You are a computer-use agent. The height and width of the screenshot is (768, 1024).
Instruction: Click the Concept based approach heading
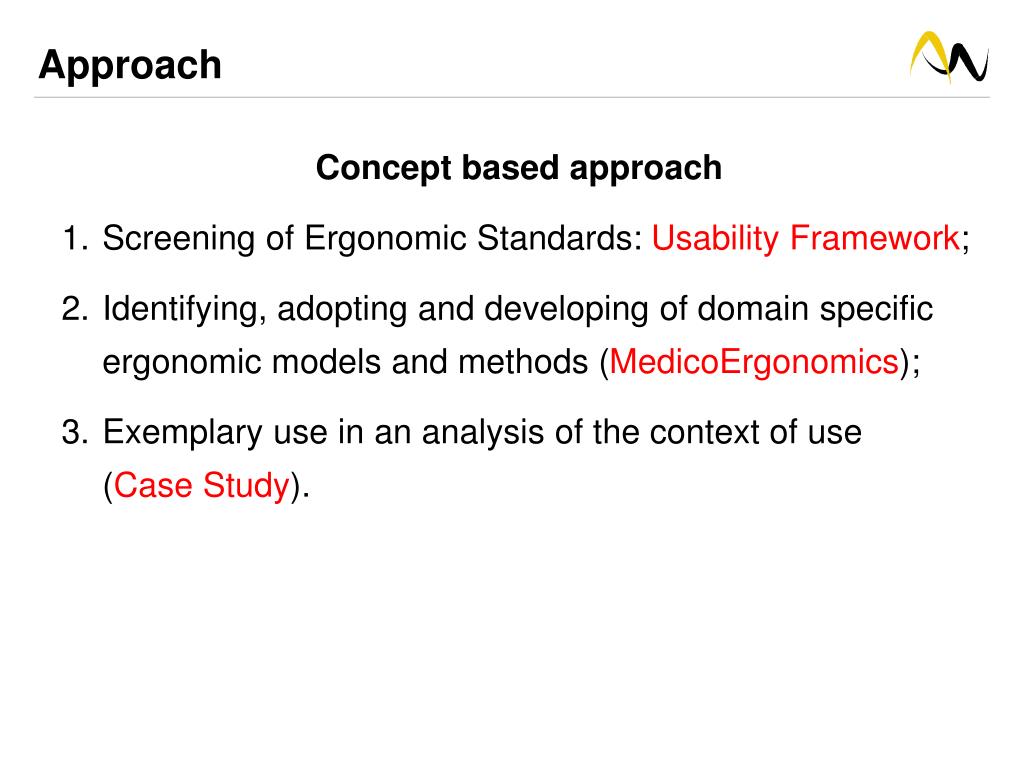(519, 168)
